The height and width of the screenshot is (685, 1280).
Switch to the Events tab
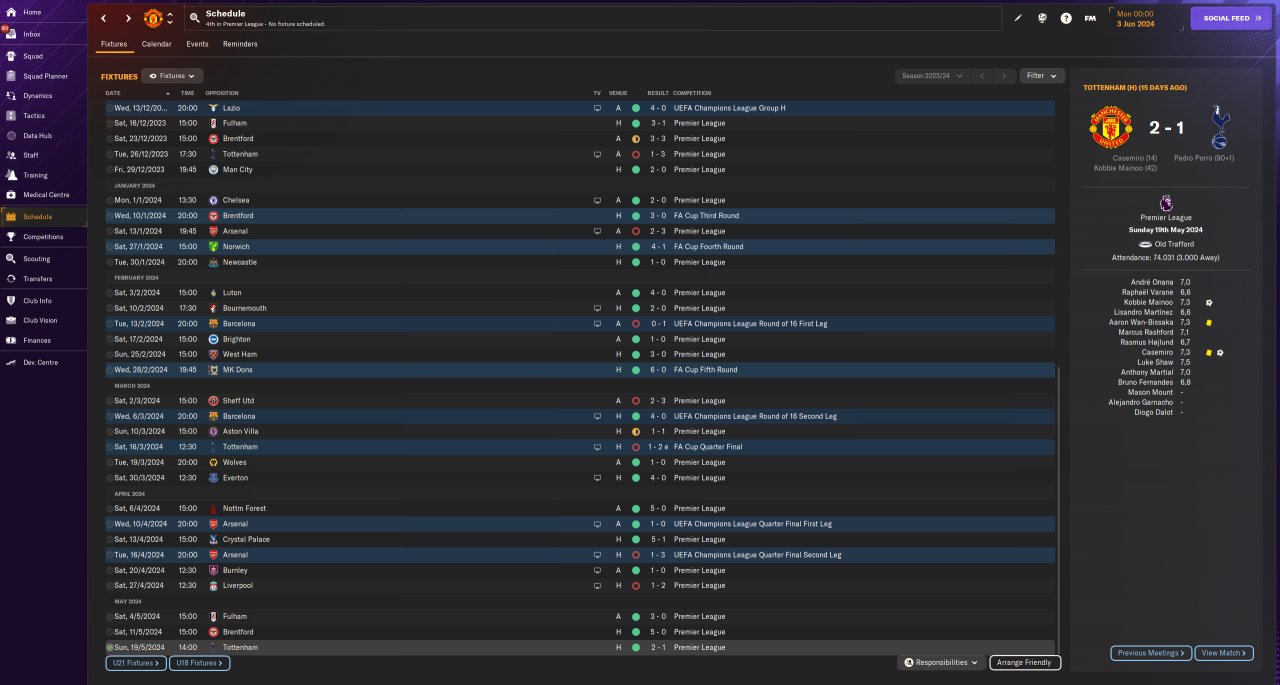(197, 44)
